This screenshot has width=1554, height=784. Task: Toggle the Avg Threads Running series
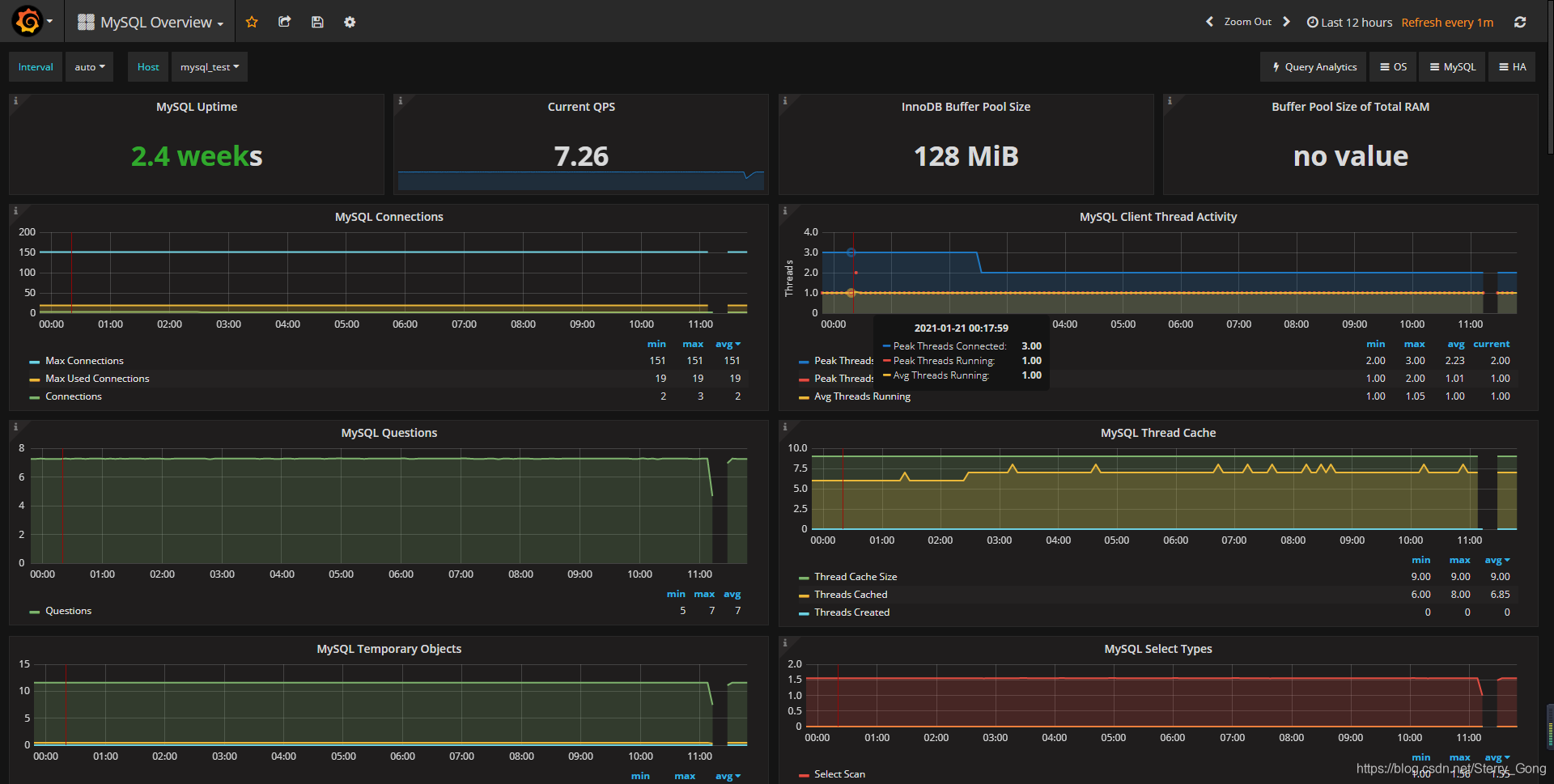coord(862,396)
